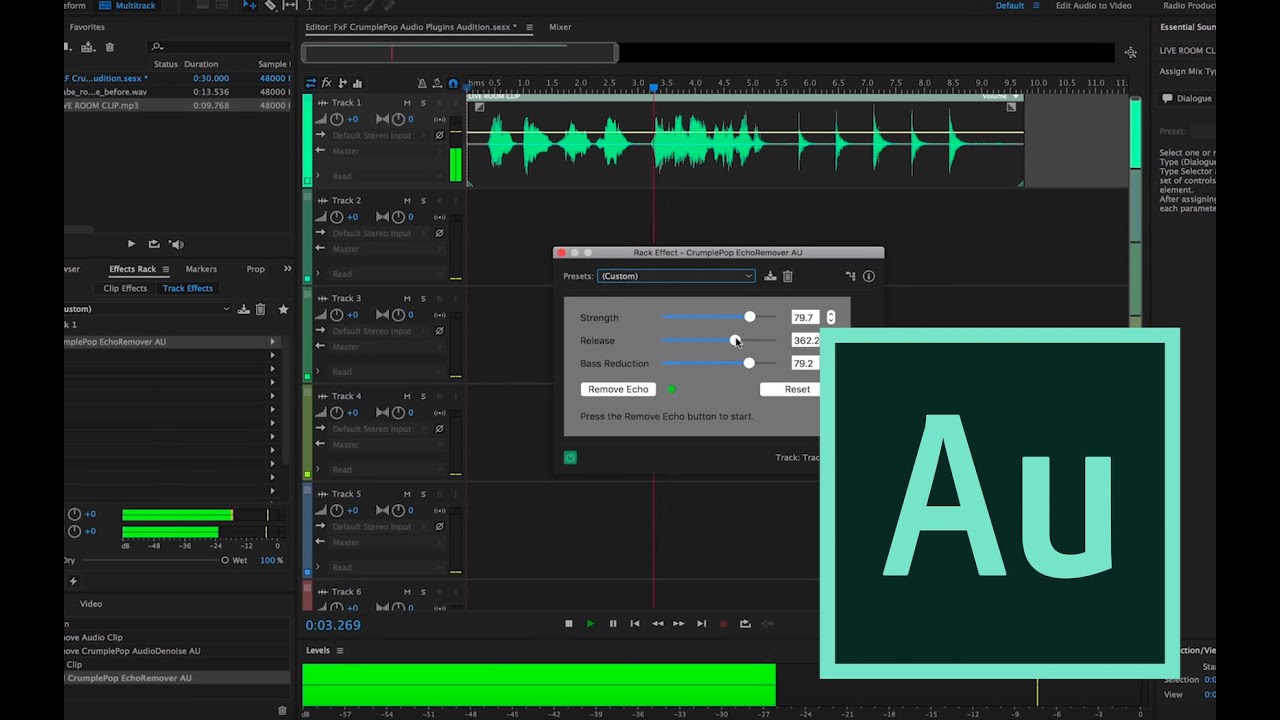Open EchoRemover AU effect slot arrow menu
The image size is (1280, 720).
point(272,342)
